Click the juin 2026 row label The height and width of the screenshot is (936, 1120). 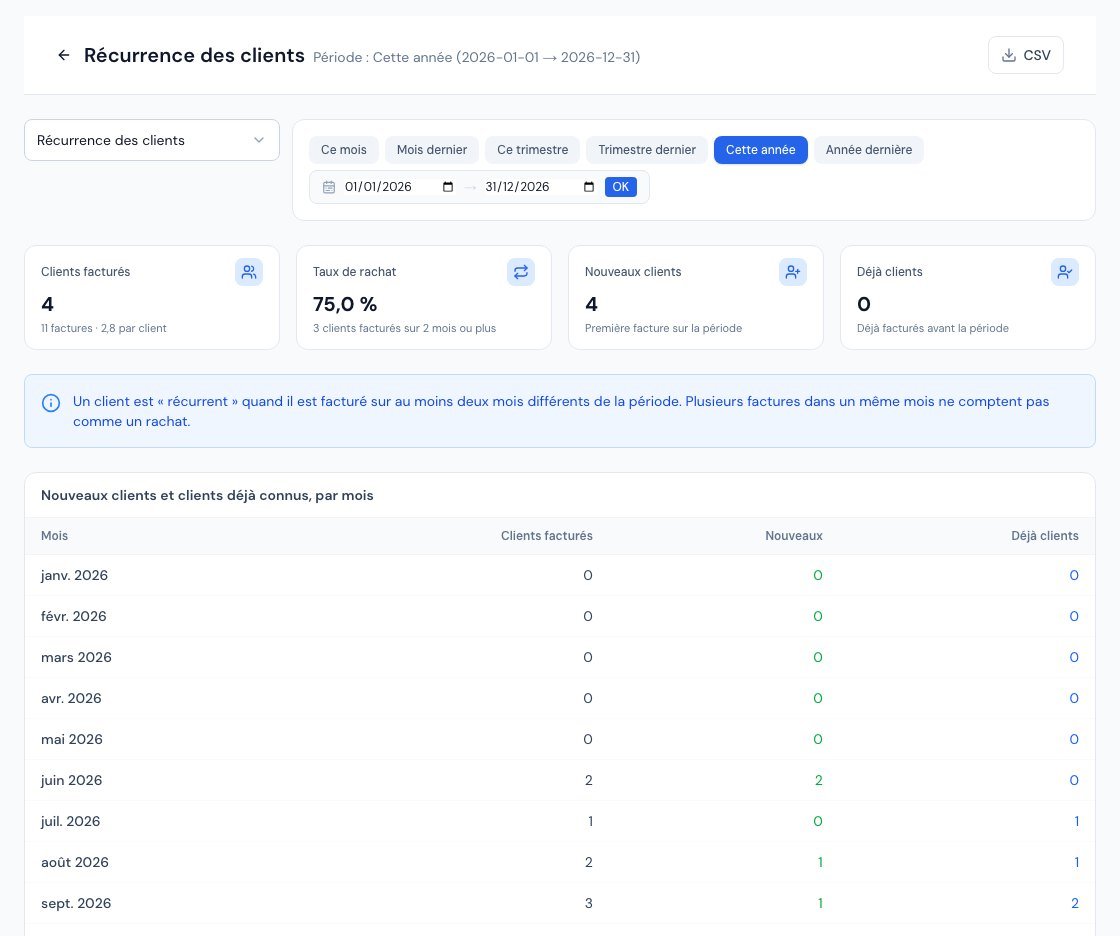(71, 780)
